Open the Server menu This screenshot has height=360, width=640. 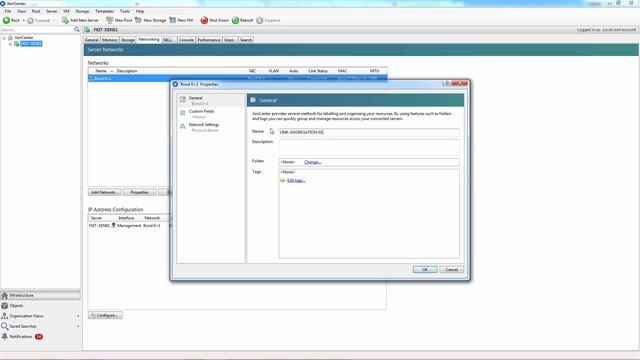click(x=51, y=11)
